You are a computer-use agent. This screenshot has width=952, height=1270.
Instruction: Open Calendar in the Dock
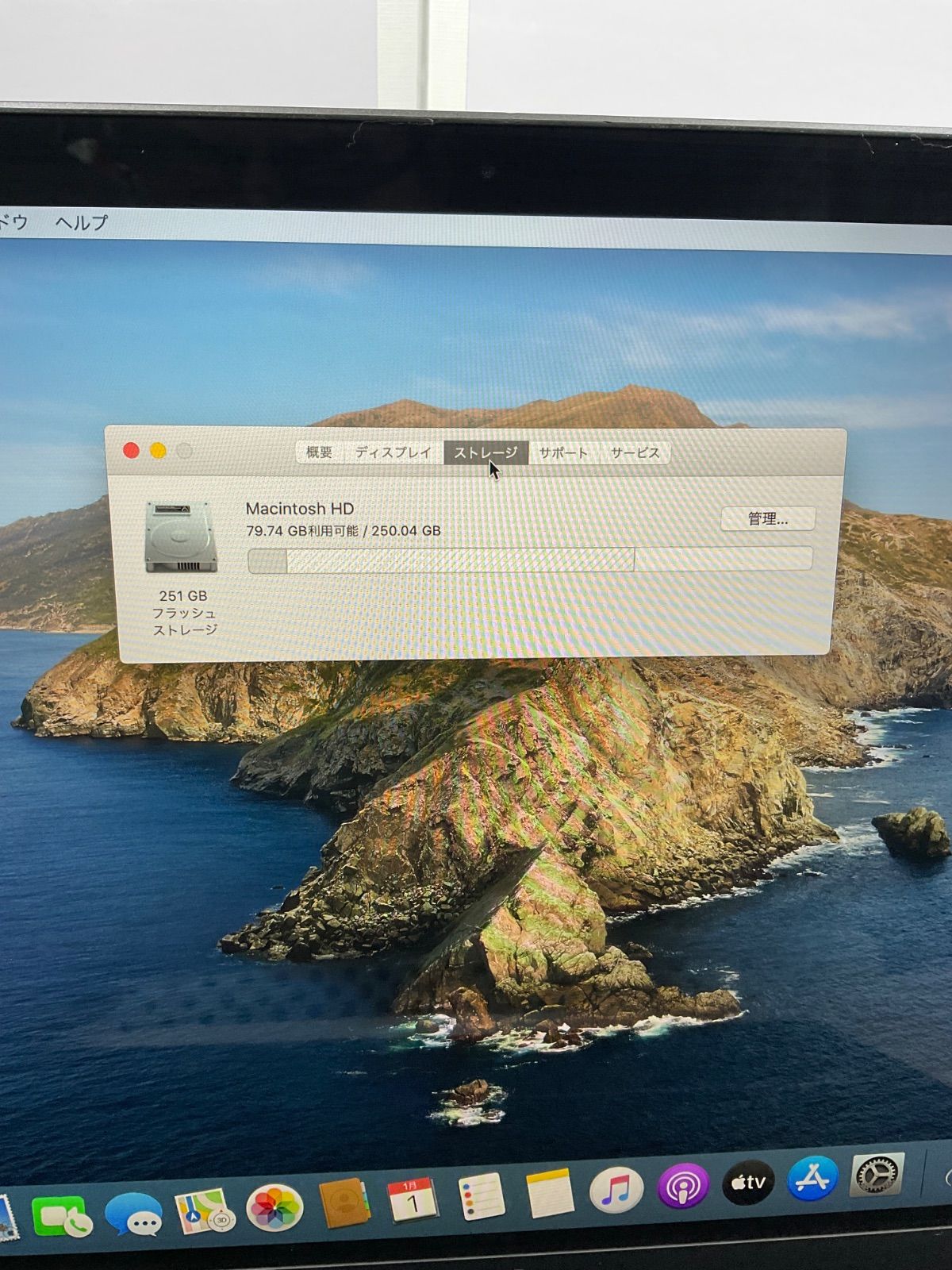tap(412, 1199)
